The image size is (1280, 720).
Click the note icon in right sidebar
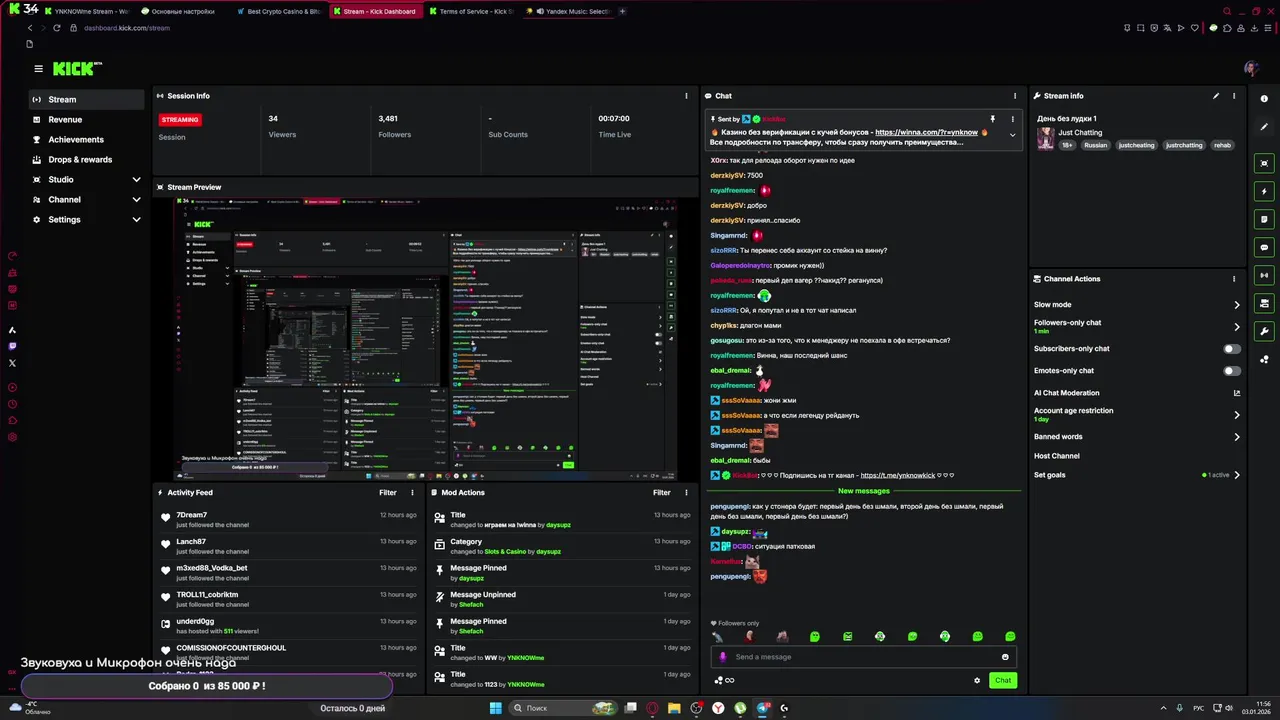point(1264,219)
